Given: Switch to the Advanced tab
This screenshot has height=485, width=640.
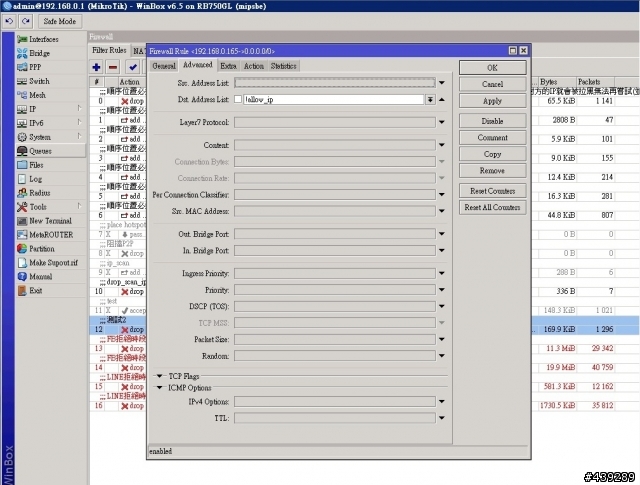Looking at the screenshot, I should [x=198, y=65].
